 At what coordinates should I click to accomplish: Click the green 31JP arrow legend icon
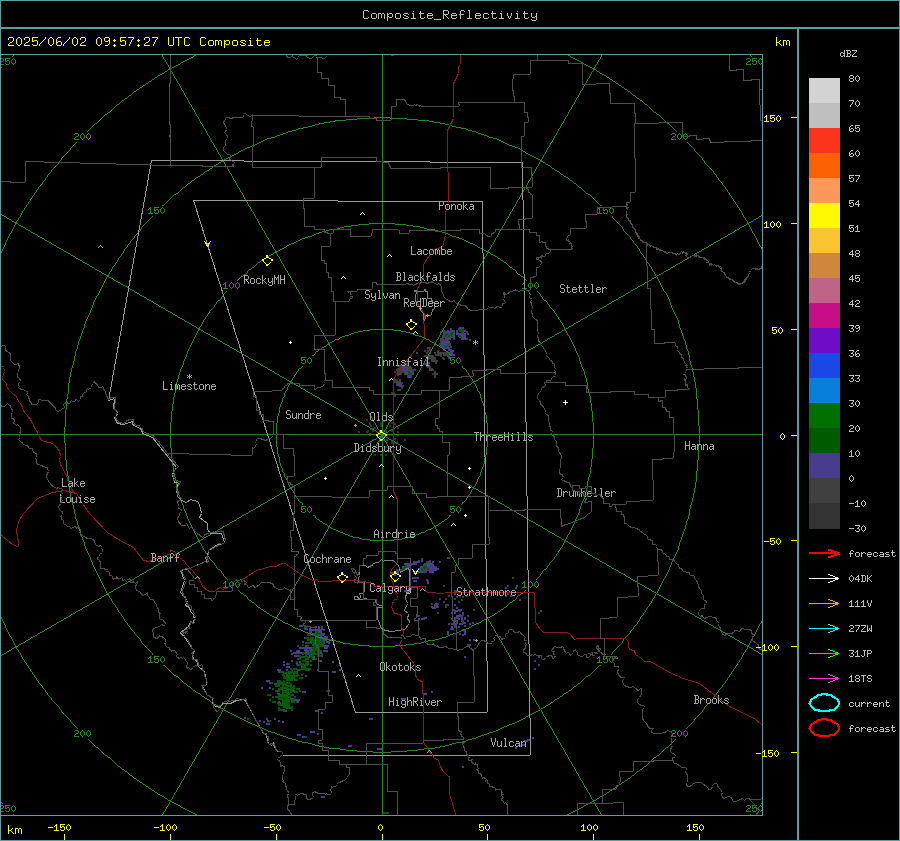(x=824, y=653)
